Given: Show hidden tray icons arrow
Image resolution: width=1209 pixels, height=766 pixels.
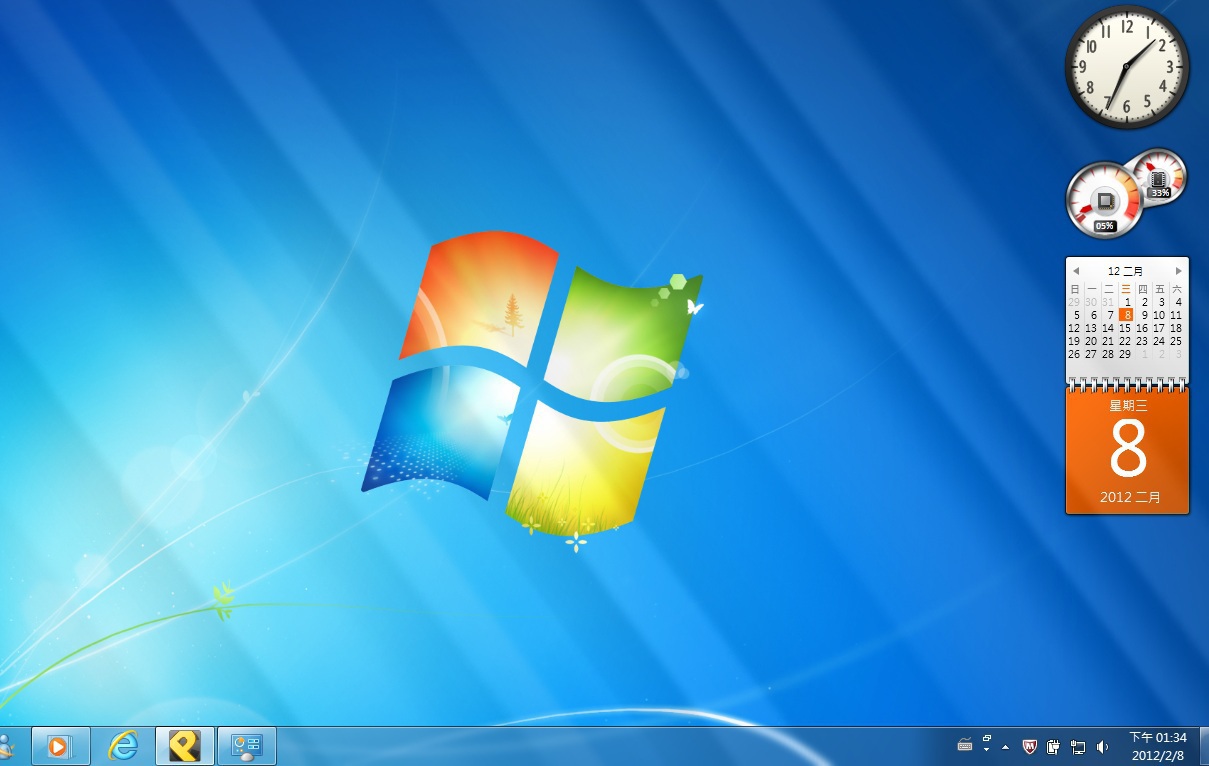Looking at the screenshot, I should pos(1005,746).
